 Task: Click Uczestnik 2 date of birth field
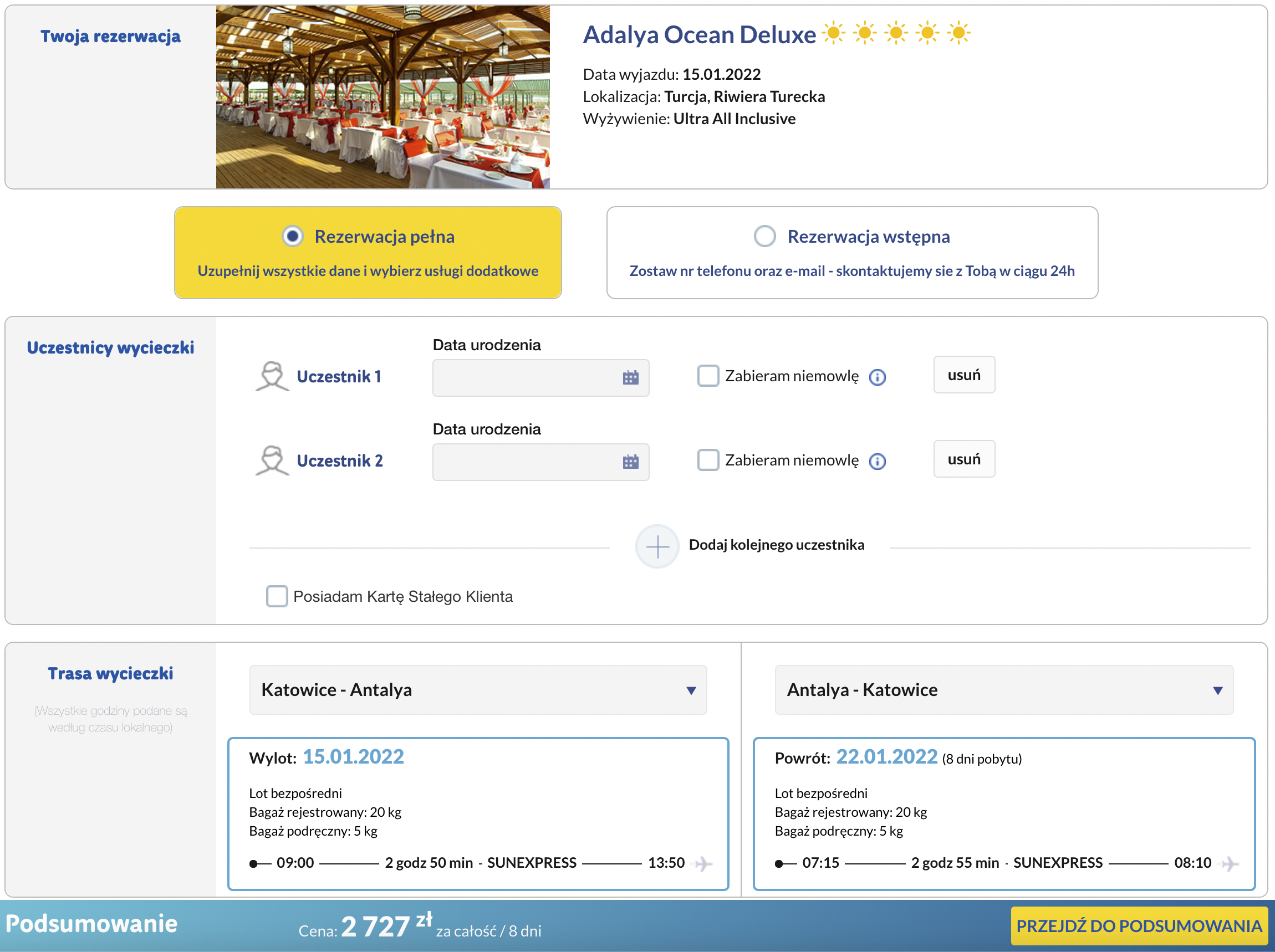click(x=540, y=462)
